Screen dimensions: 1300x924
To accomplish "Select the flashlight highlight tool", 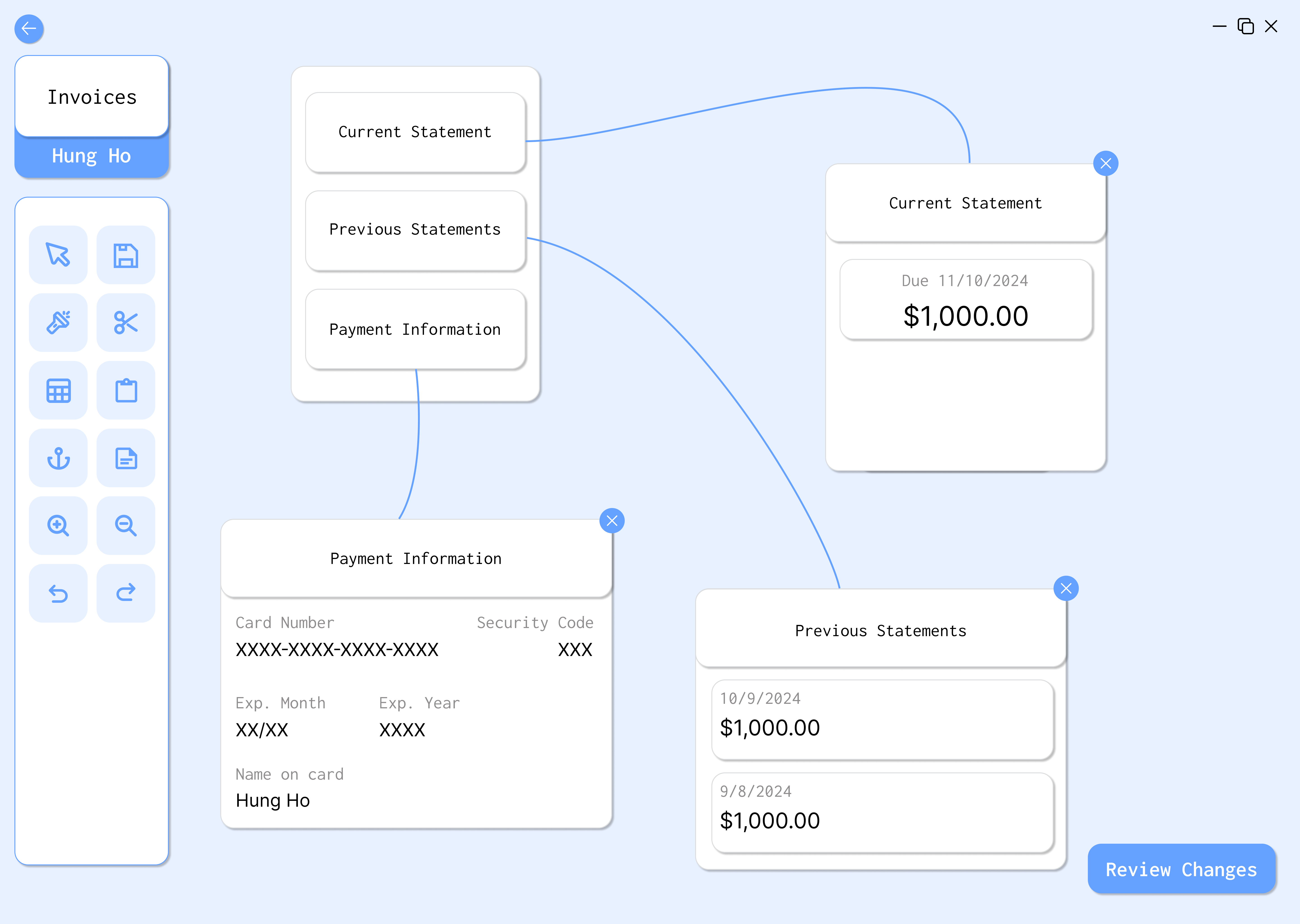I will coord(58,323).
